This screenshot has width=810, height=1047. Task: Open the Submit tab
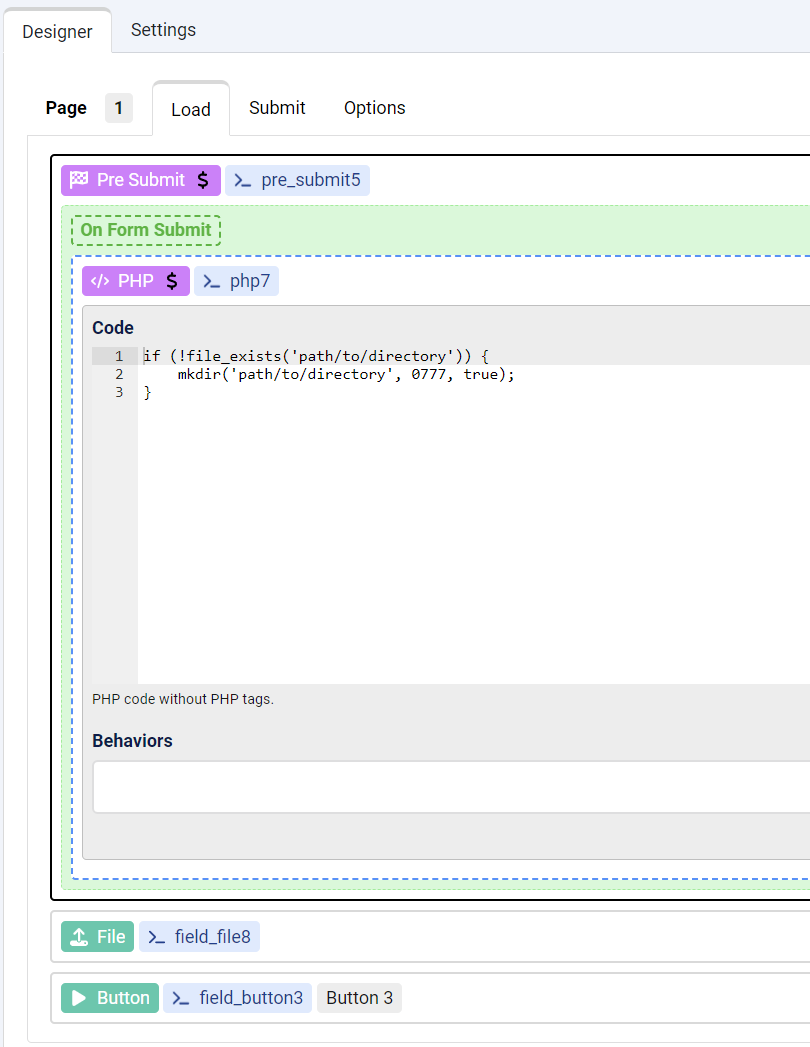277,108
